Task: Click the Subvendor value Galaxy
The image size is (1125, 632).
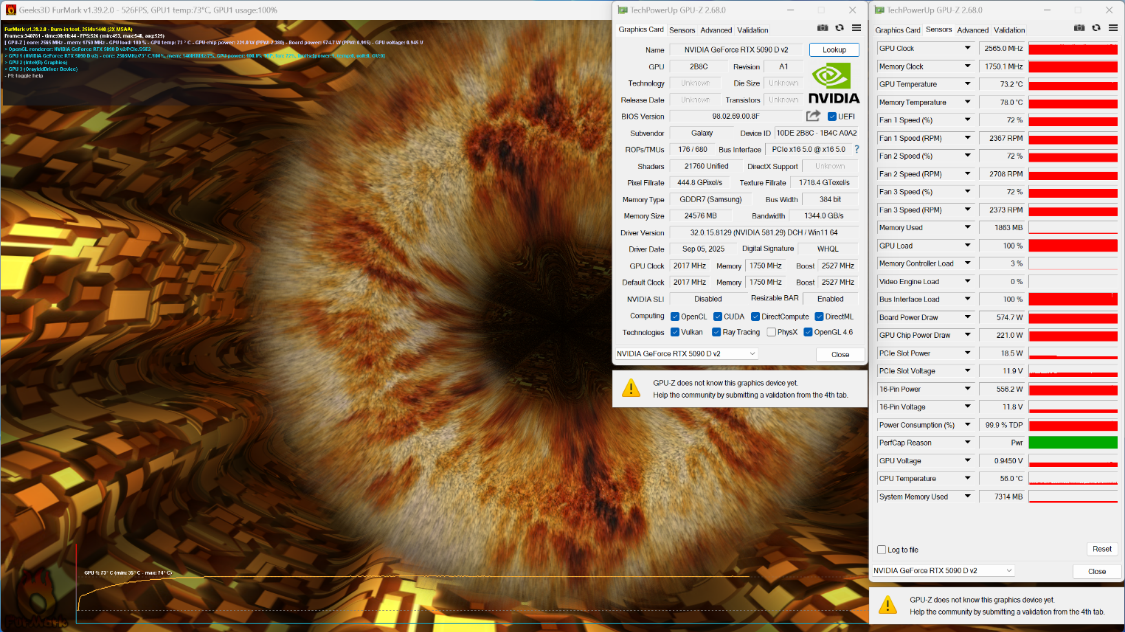Action: (x=702, y=133)
